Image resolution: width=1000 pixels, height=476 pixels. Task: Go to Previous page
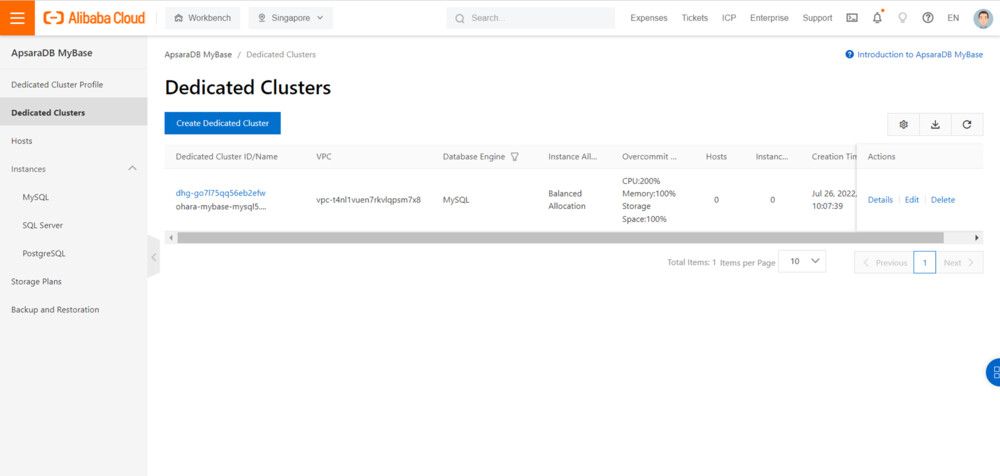click(x=884, y=262)
